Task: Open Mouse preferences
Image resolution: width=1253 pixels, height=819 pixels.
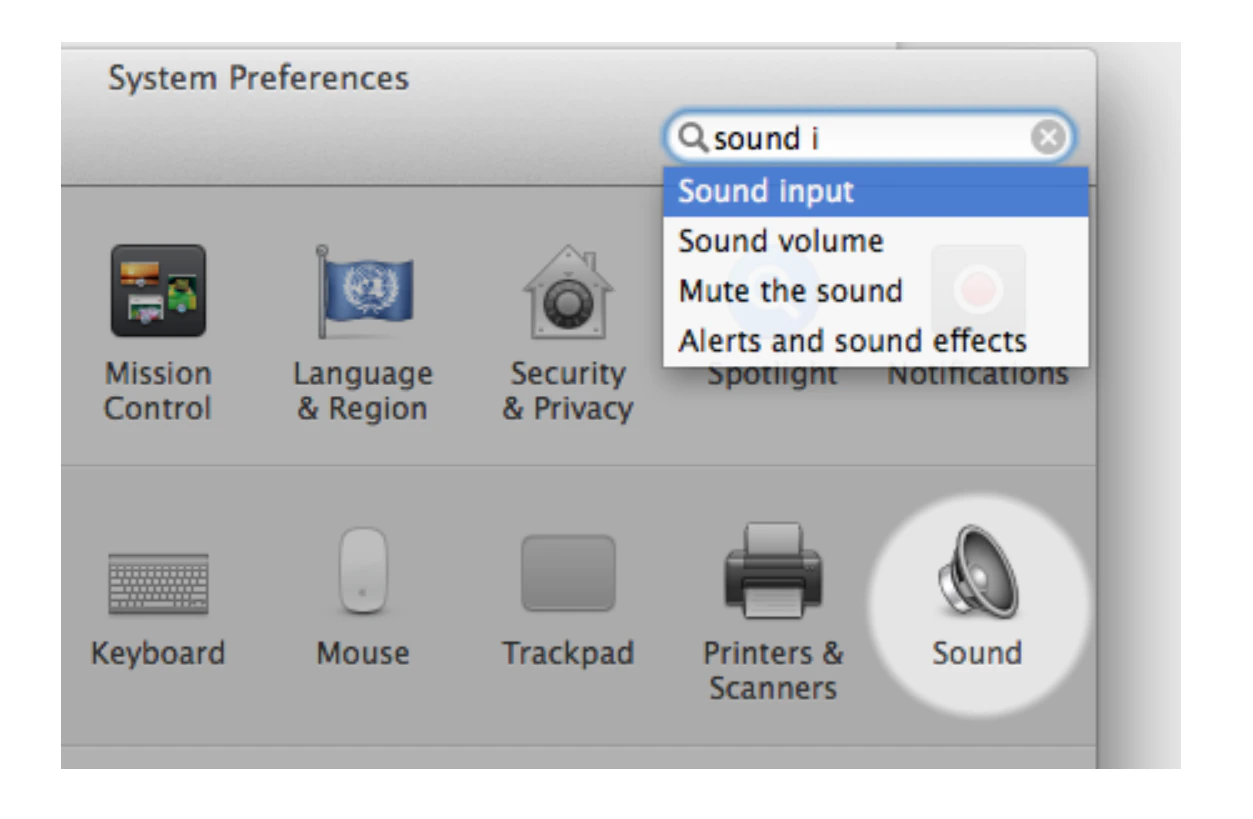Action: [x=364, y=570]
